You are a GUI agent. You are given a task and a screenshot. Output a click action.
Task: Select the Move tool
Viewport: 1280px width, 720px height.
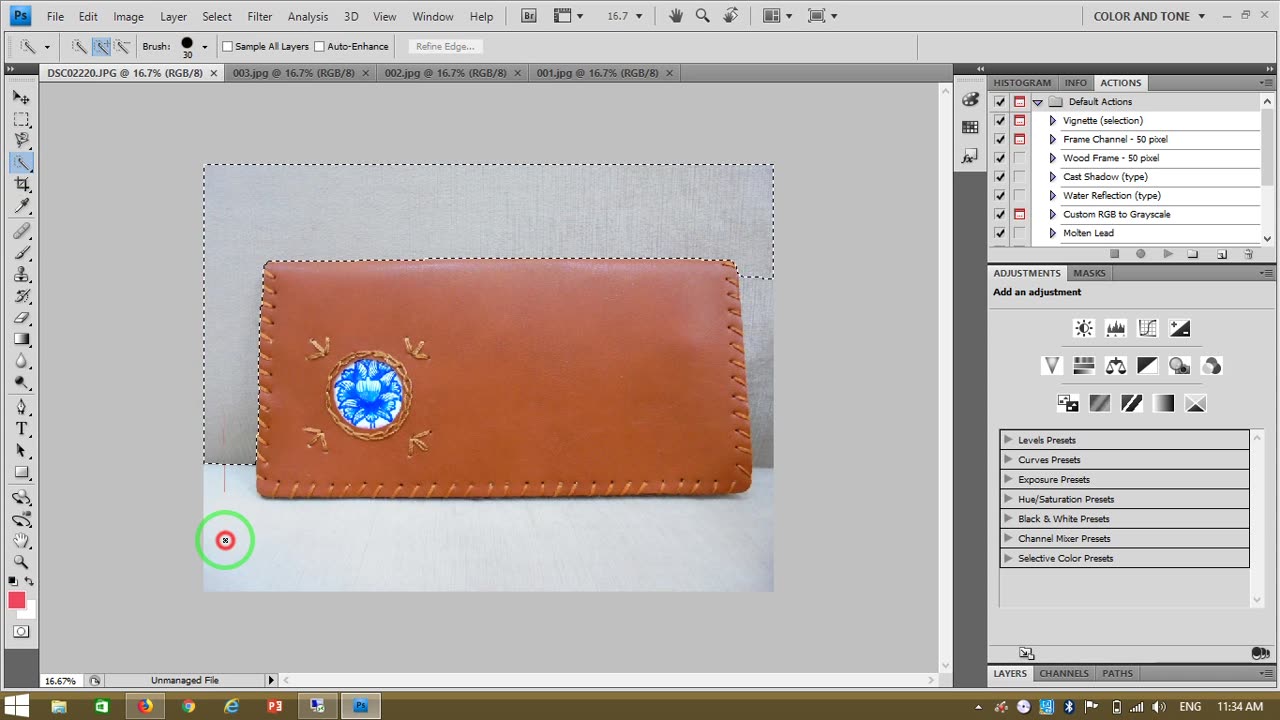(x=21, y=97)
